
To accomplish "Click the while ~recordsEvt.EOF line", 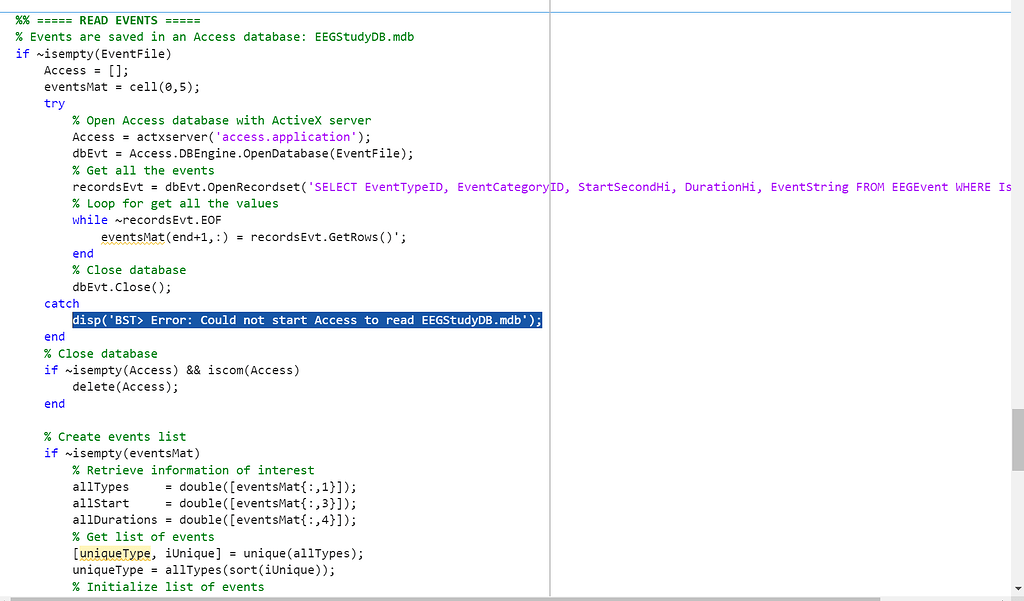I will click(x=145, y=220).
